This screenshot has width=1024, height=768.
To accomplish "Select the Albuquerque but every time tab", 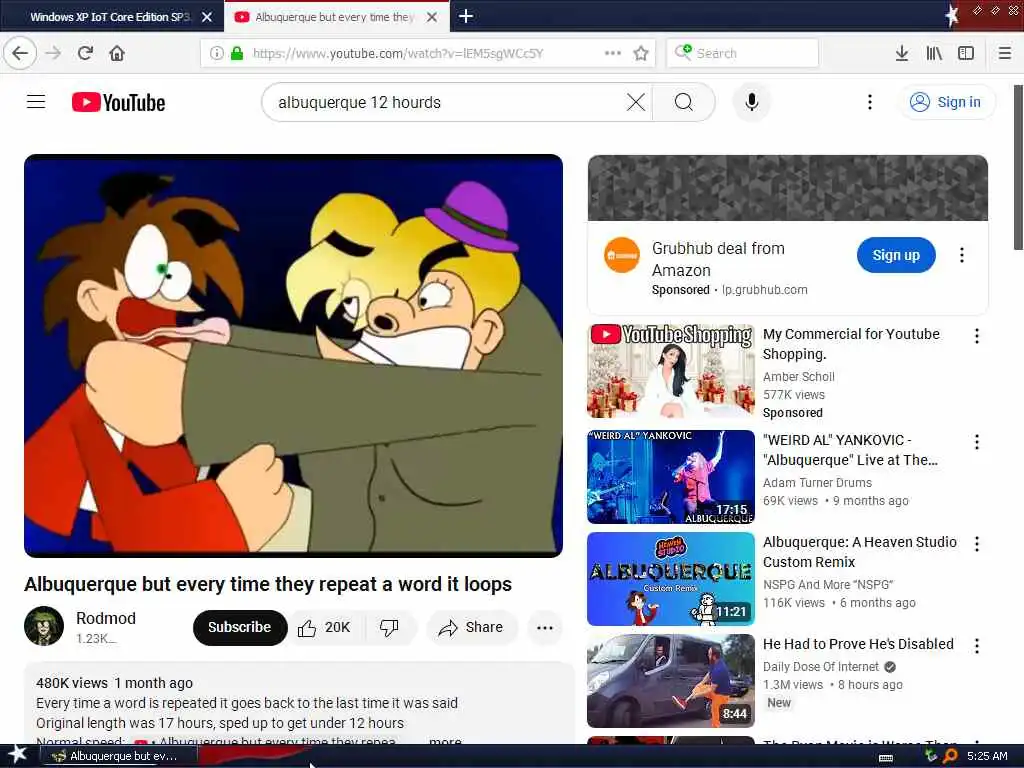I will pos(334,17).
